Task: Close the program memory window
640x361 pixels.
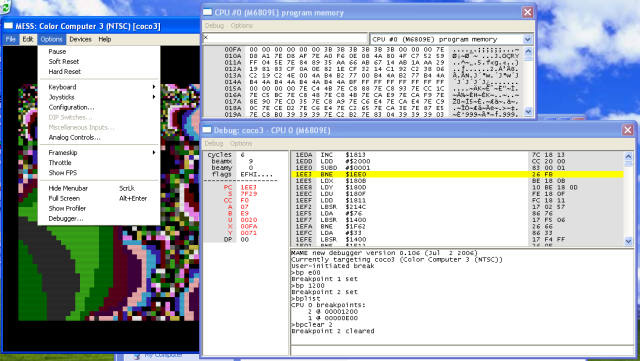Action: click(x=527, y=12)
